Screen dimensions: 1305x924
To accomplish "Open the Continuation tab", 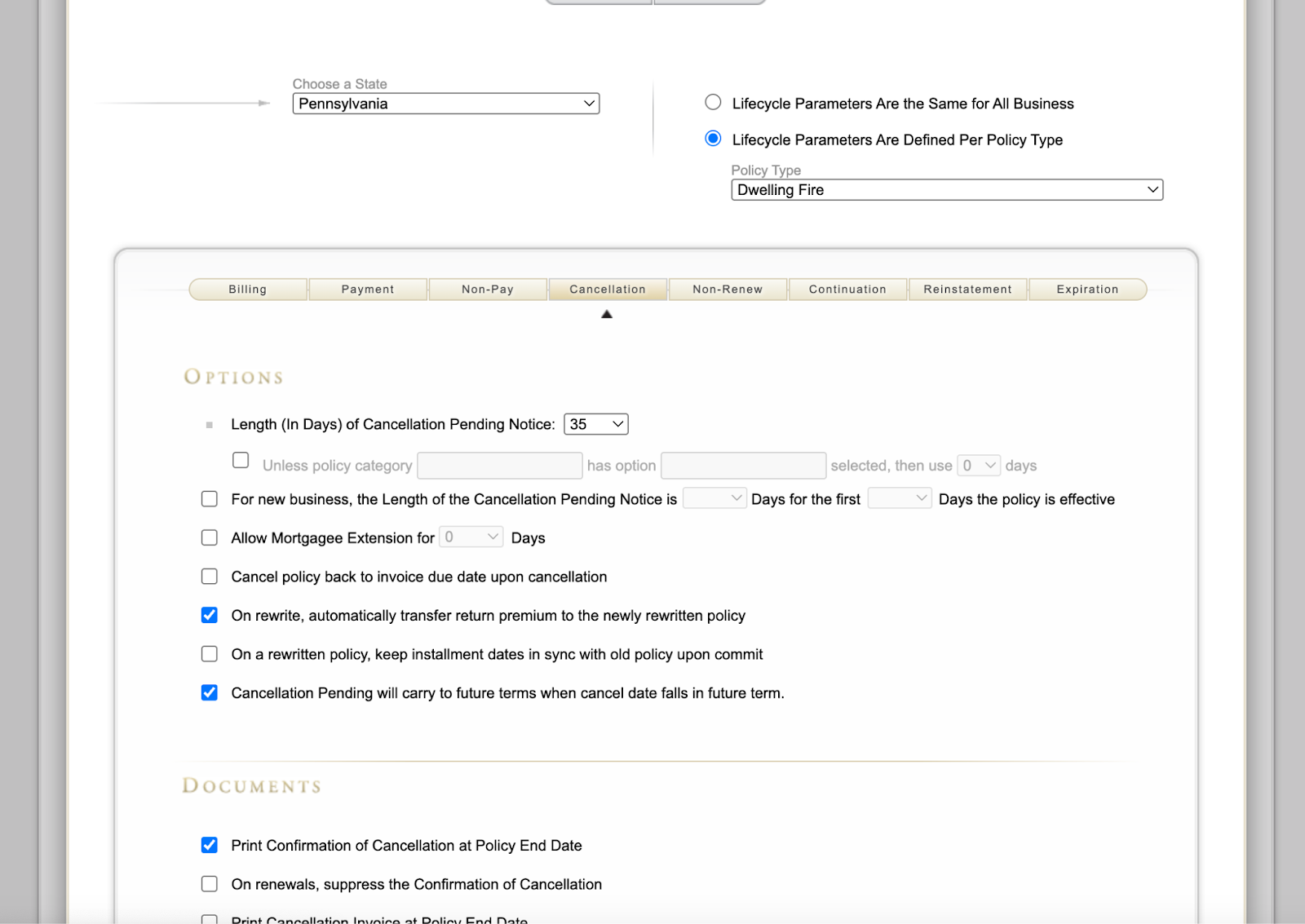I will tap(847, 290).
